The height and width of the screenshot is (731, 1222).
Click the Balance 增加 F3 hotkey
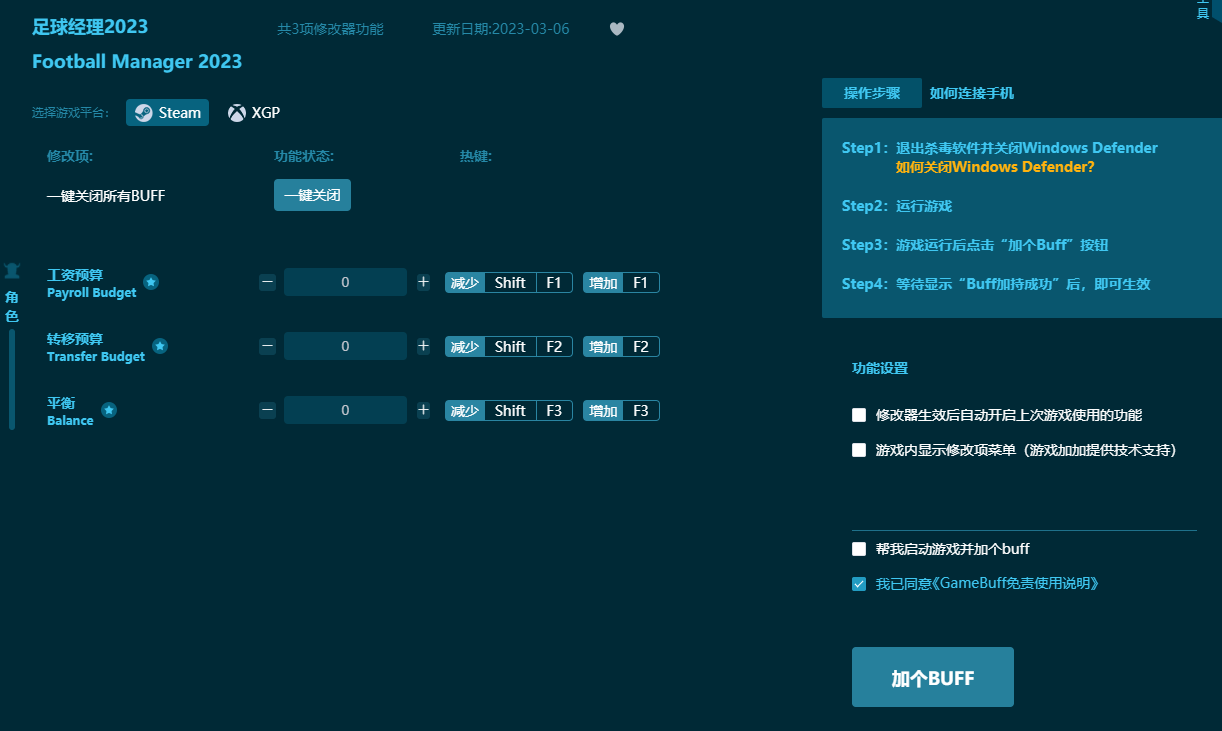tap(621, 410)
